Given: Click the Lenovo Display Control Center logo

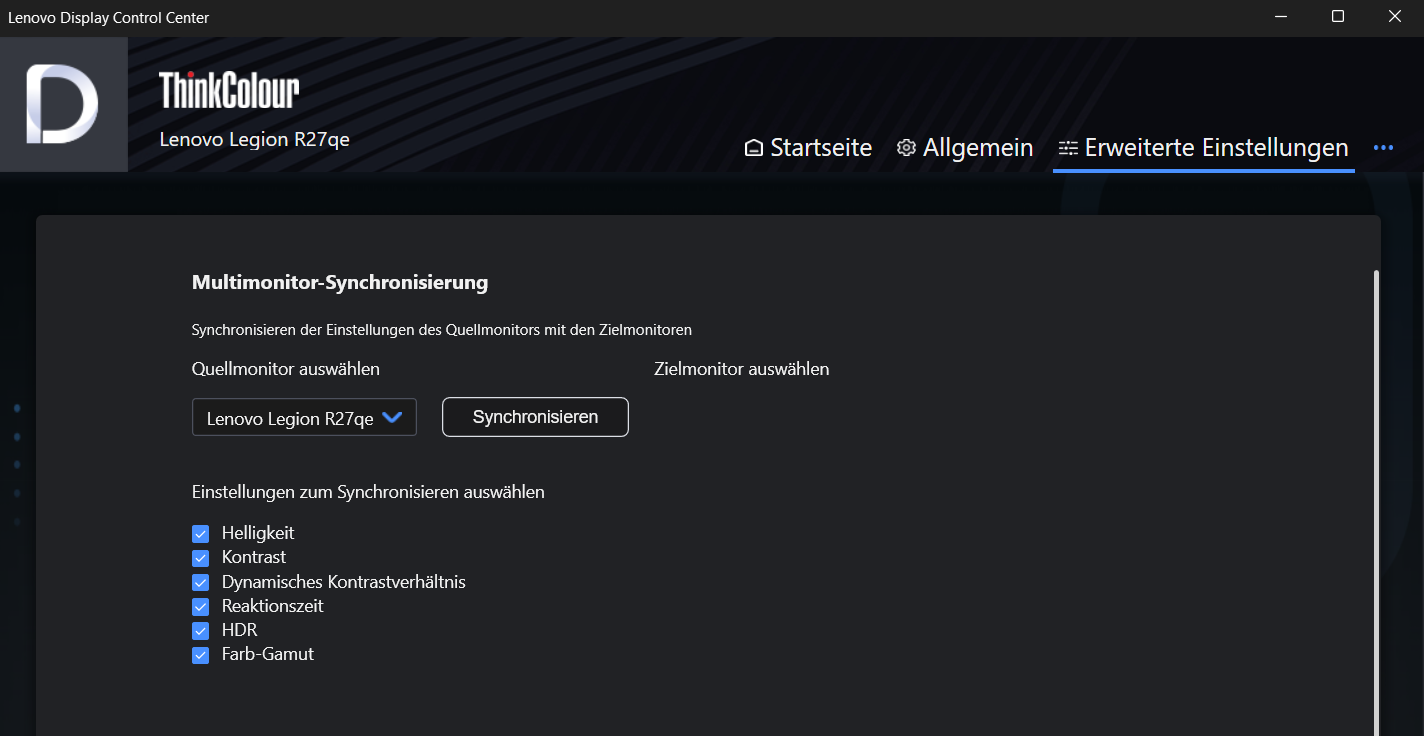Looking at the screenshot, I should 63,105.
